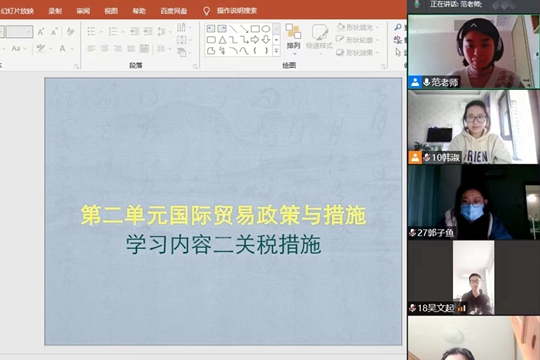Select the left brace shape
The image size is (540, 360).
click(255, 51)
